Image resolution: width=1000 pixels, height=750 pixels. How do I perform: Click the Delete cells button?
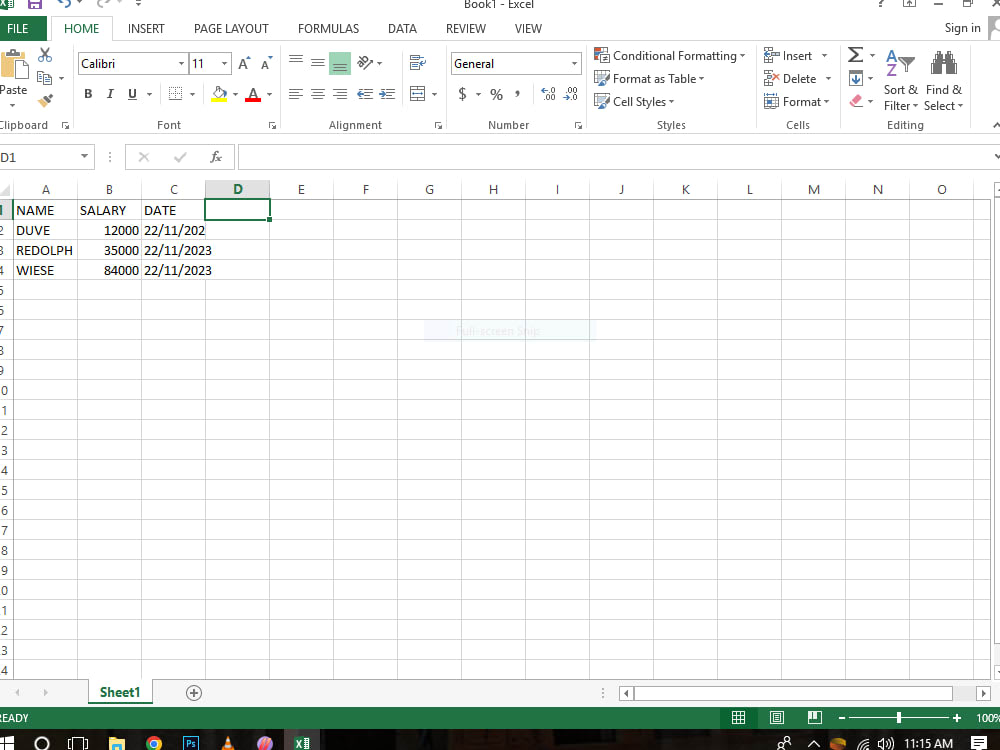coord(790,78)
